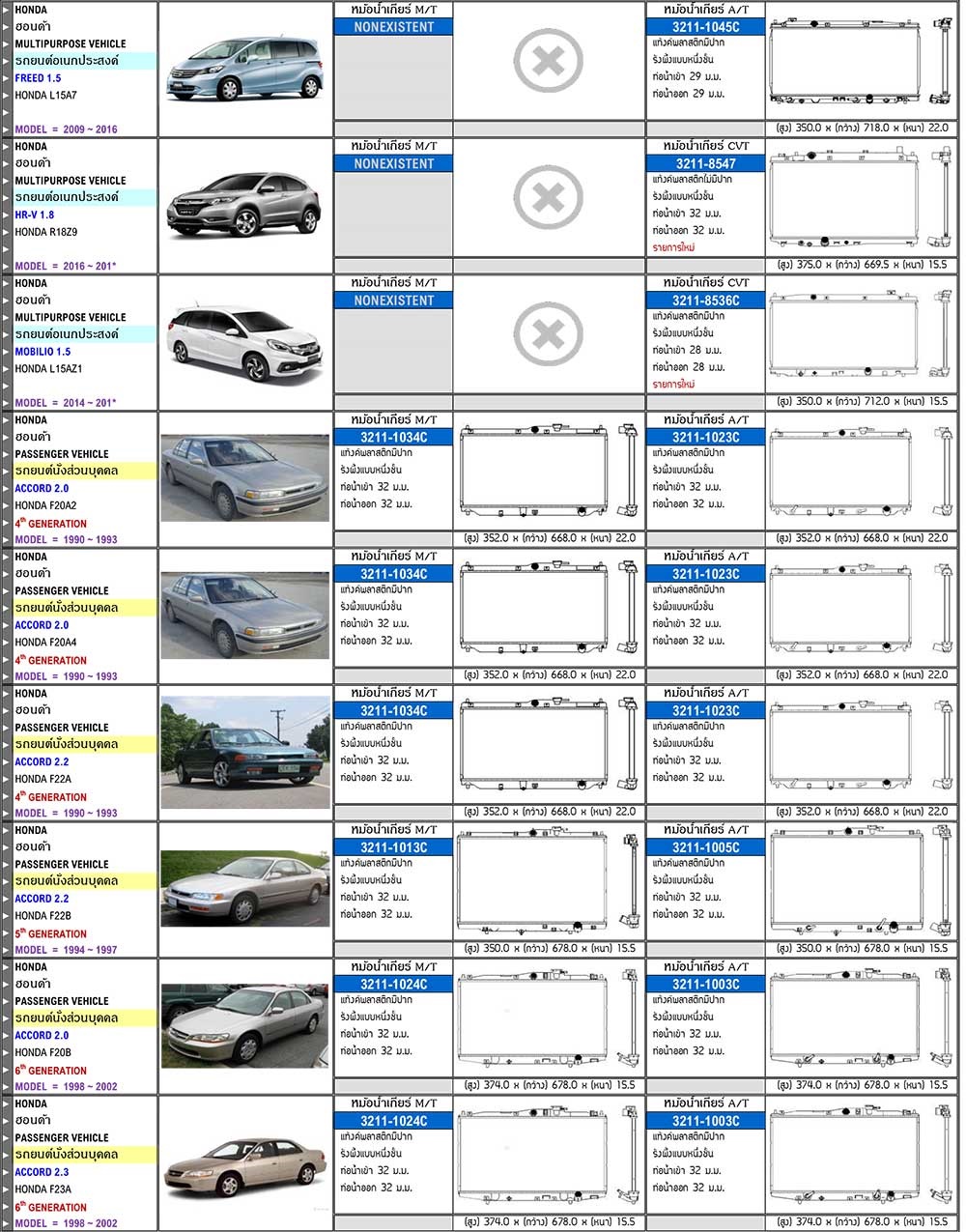Open the Accord 2.2 F22B car photo
The width and height of the screenshot is (966, 1232).
[245, 888]
